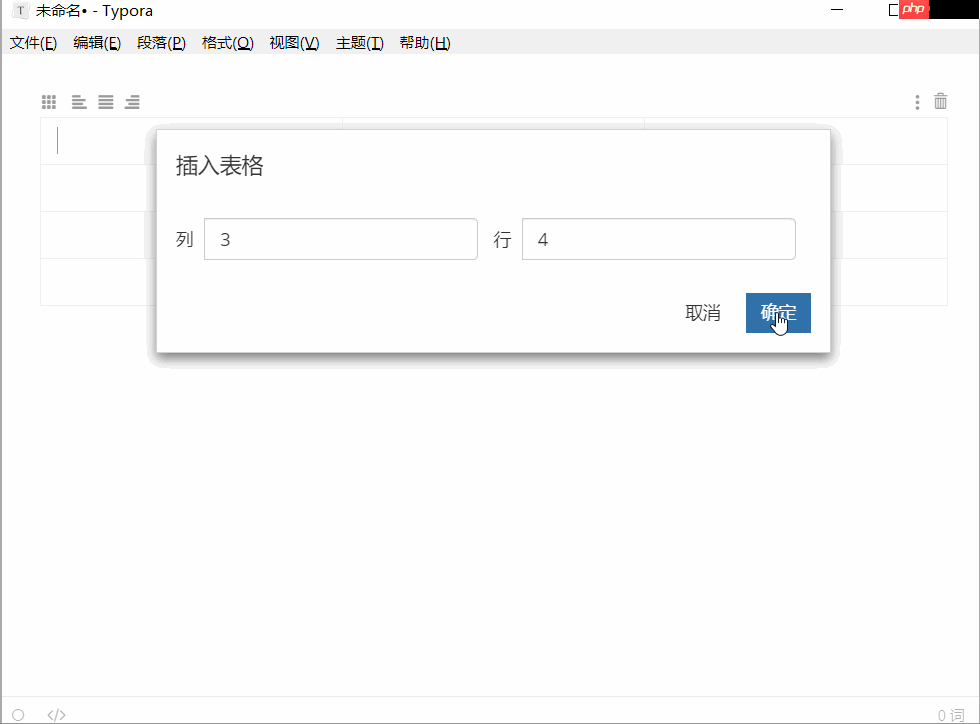Delete the table via the trash icon

[940, 101]
